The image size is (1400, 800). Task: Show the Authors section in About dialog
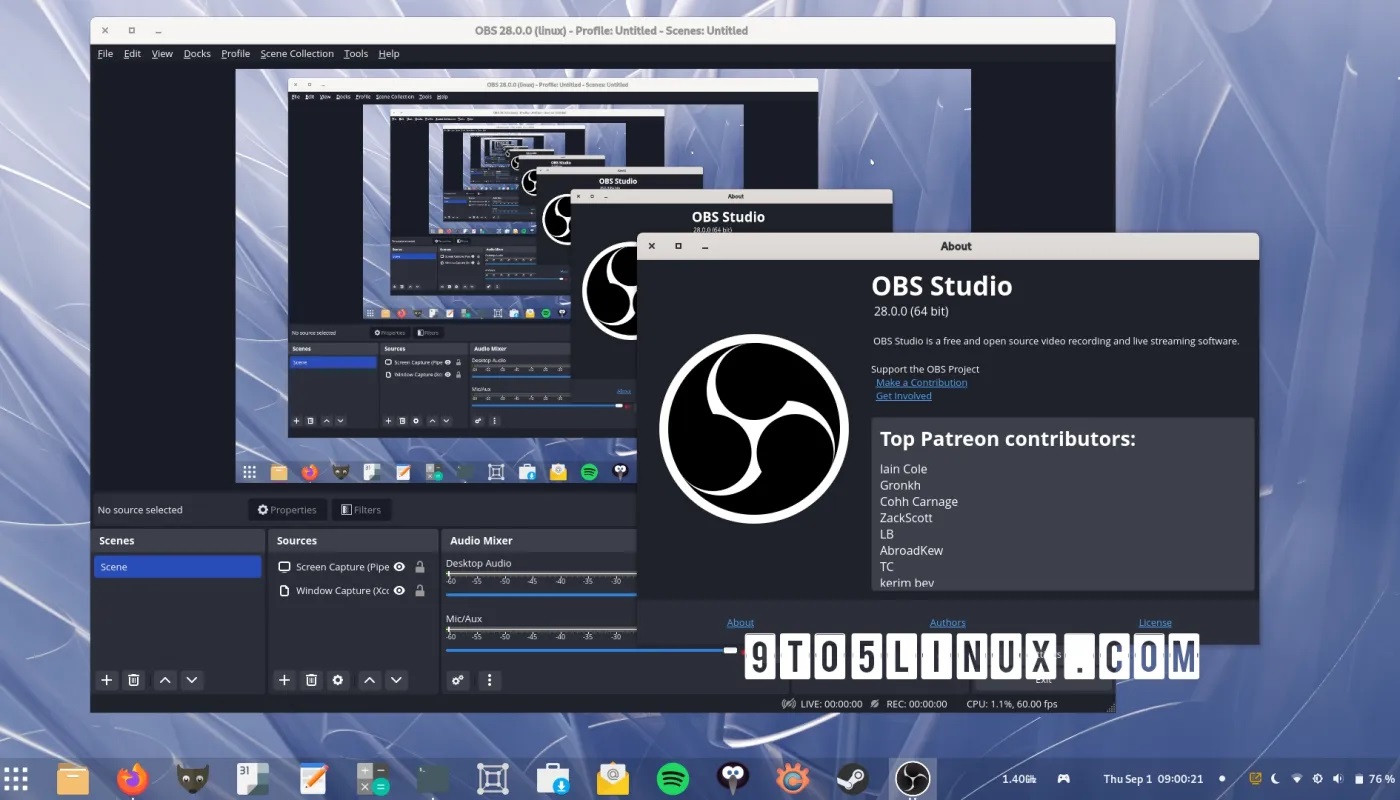coord(948,623)
